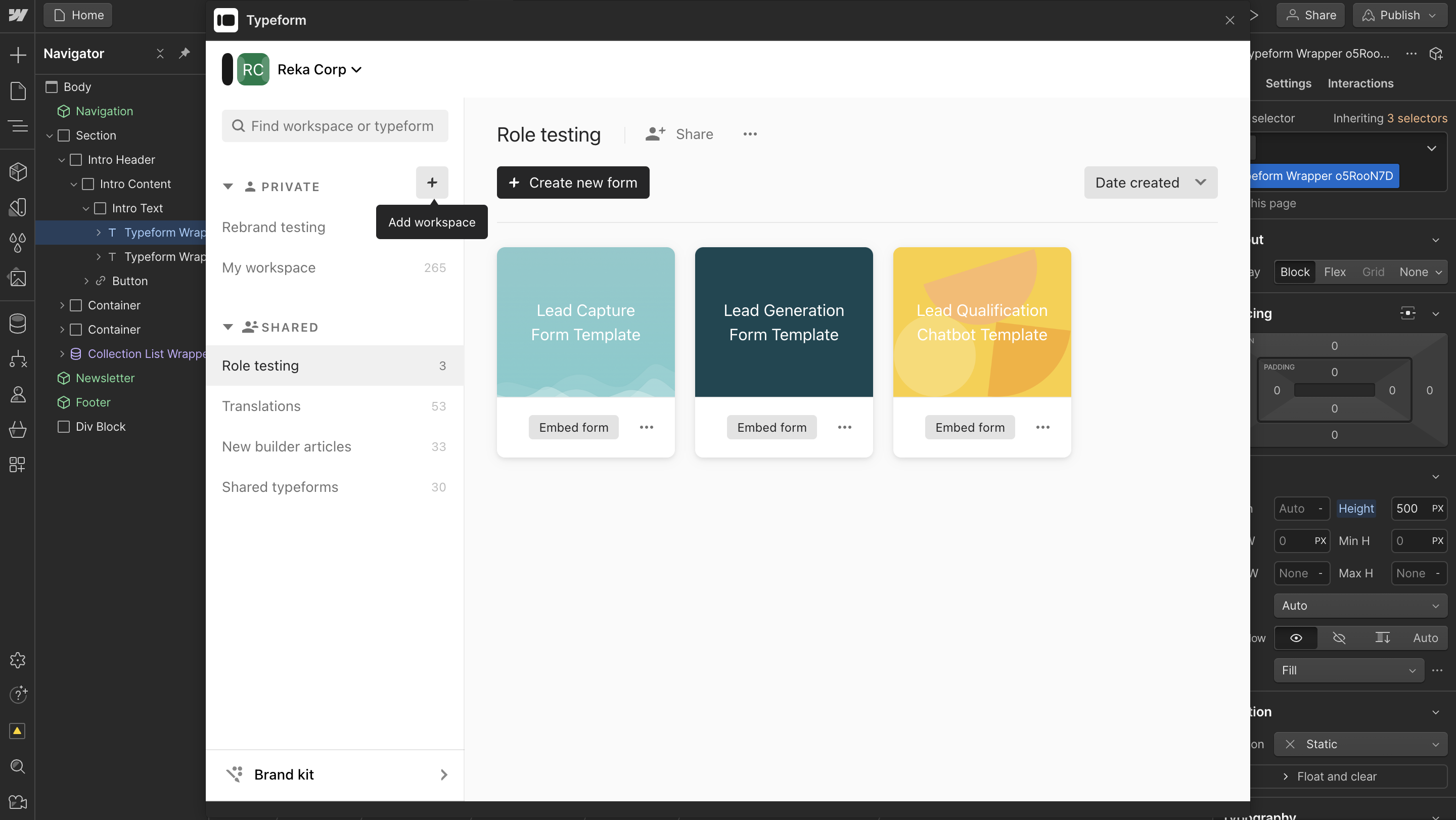Viewport: 1456px width, 820px height.
Task: Set display to Block
Action: coord(1294,272)
